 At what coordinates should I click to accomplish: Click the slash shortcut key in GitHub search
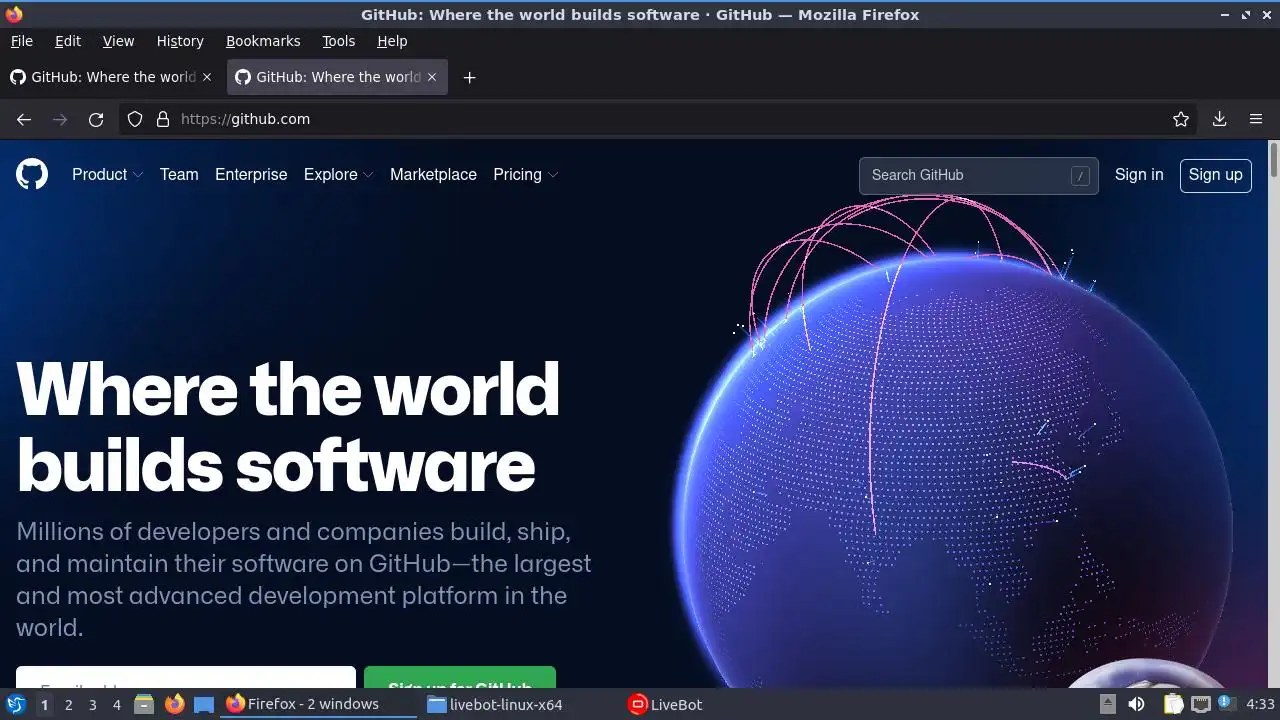click(1080, 175)
